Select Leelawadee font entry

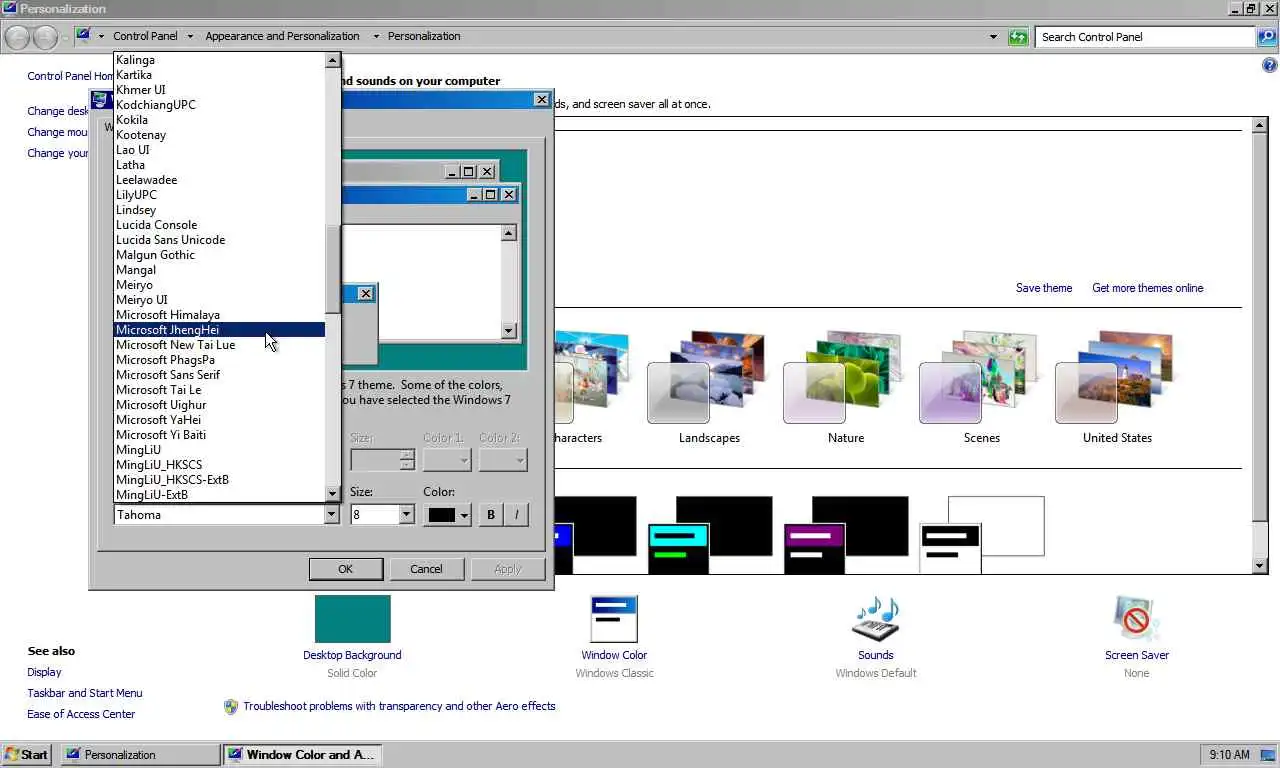point(219,180)
